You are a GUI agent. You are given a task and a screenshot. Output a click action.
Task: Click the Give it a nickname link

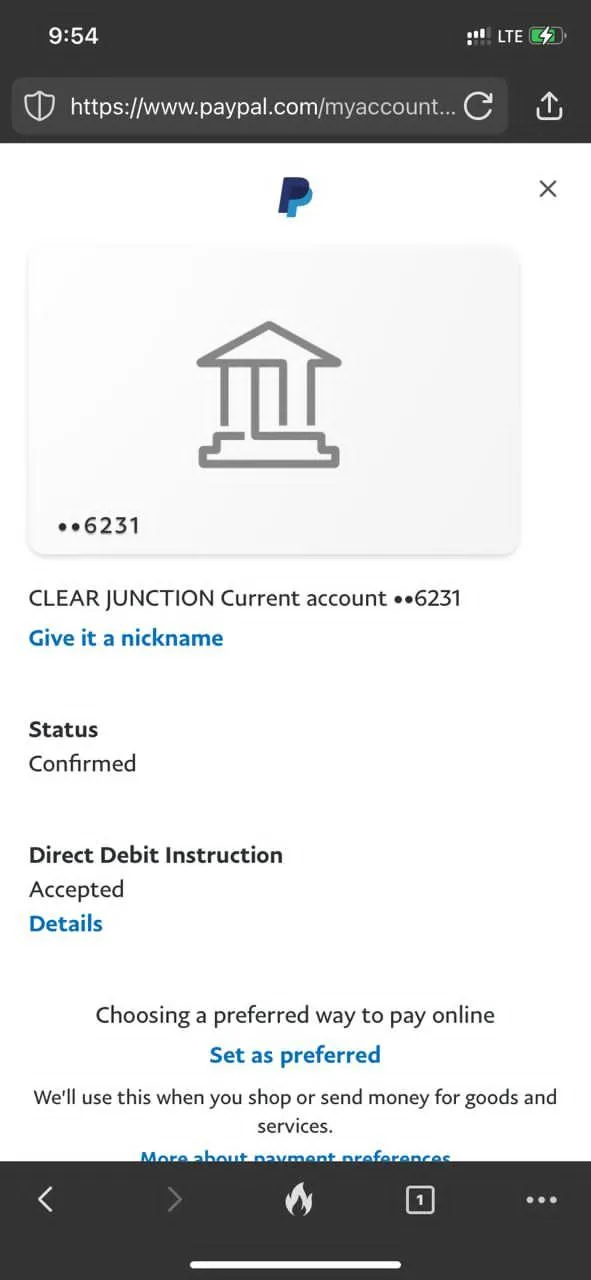click(126, 638)
